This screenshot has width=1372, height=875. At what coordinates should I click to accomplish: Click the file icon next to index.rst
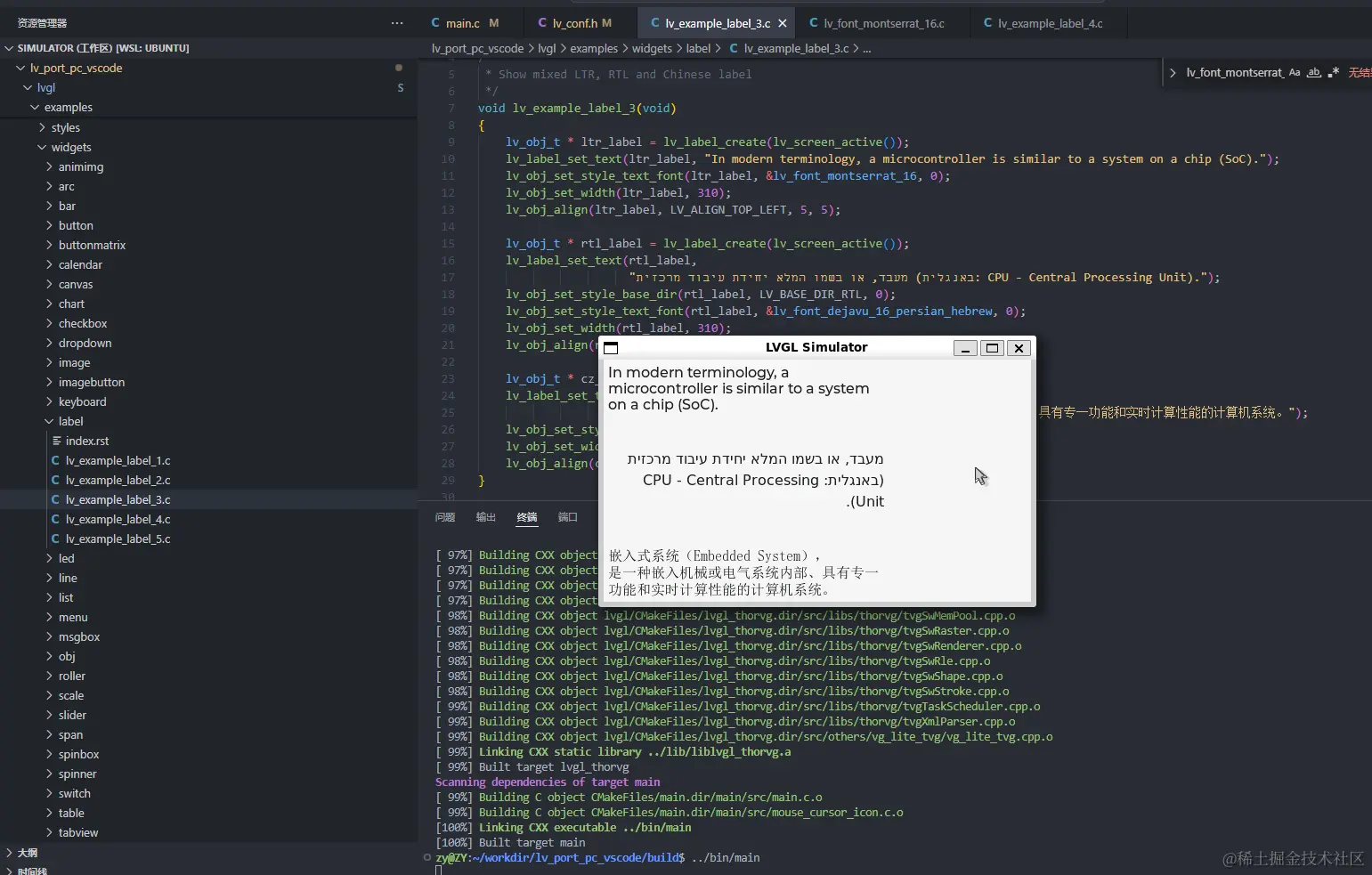pos(56,441)
